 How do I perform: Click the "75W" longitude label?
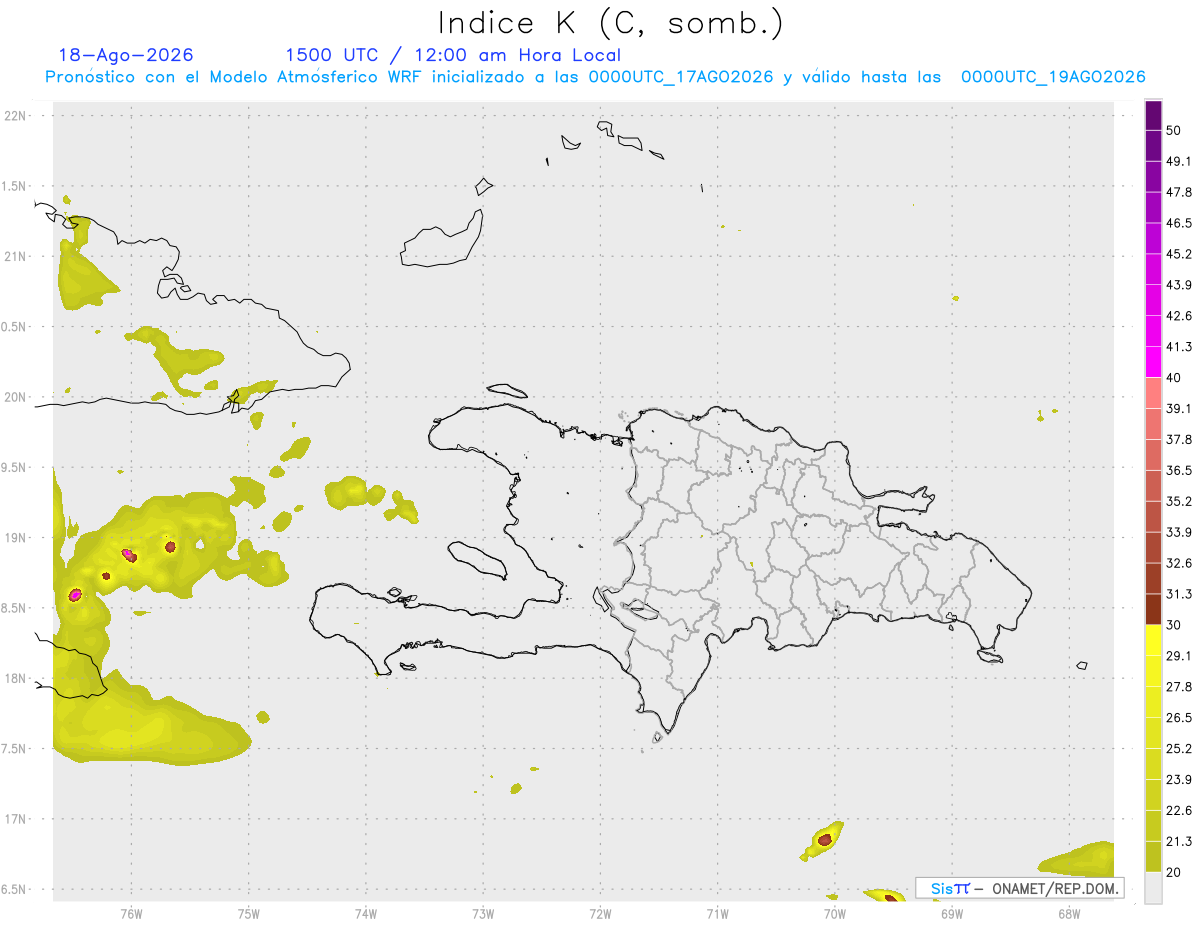point(249,912)
